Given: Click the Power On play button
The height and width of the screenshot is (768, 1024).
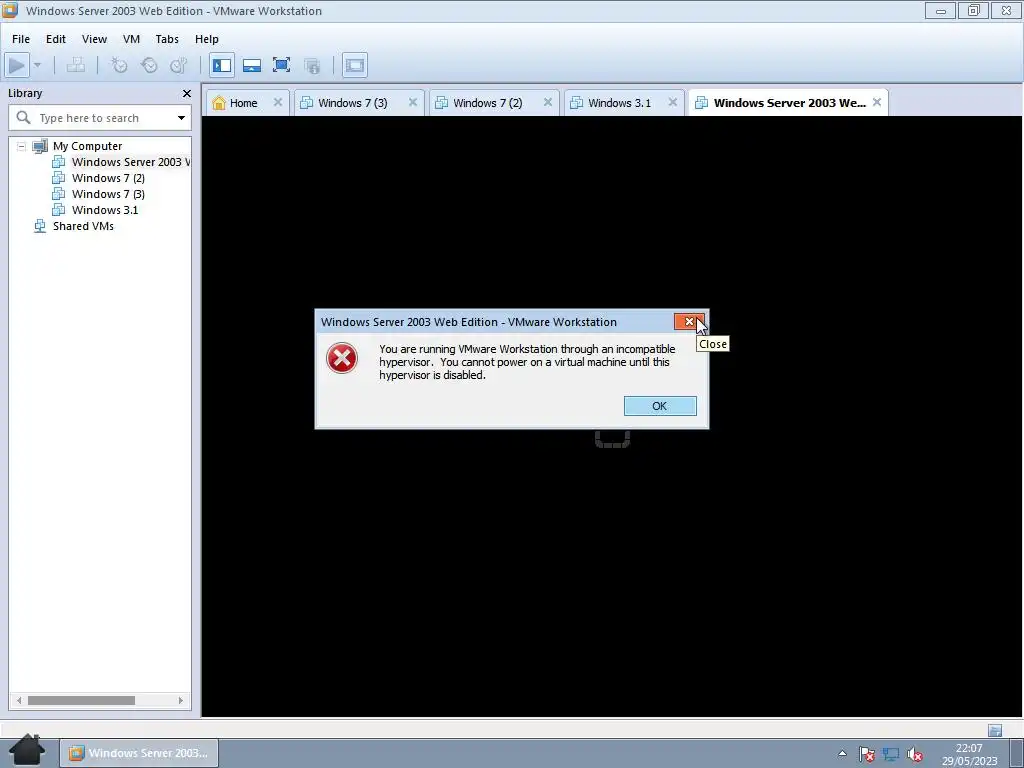Looking at the screenshot, I should click(x=16, y=65).
